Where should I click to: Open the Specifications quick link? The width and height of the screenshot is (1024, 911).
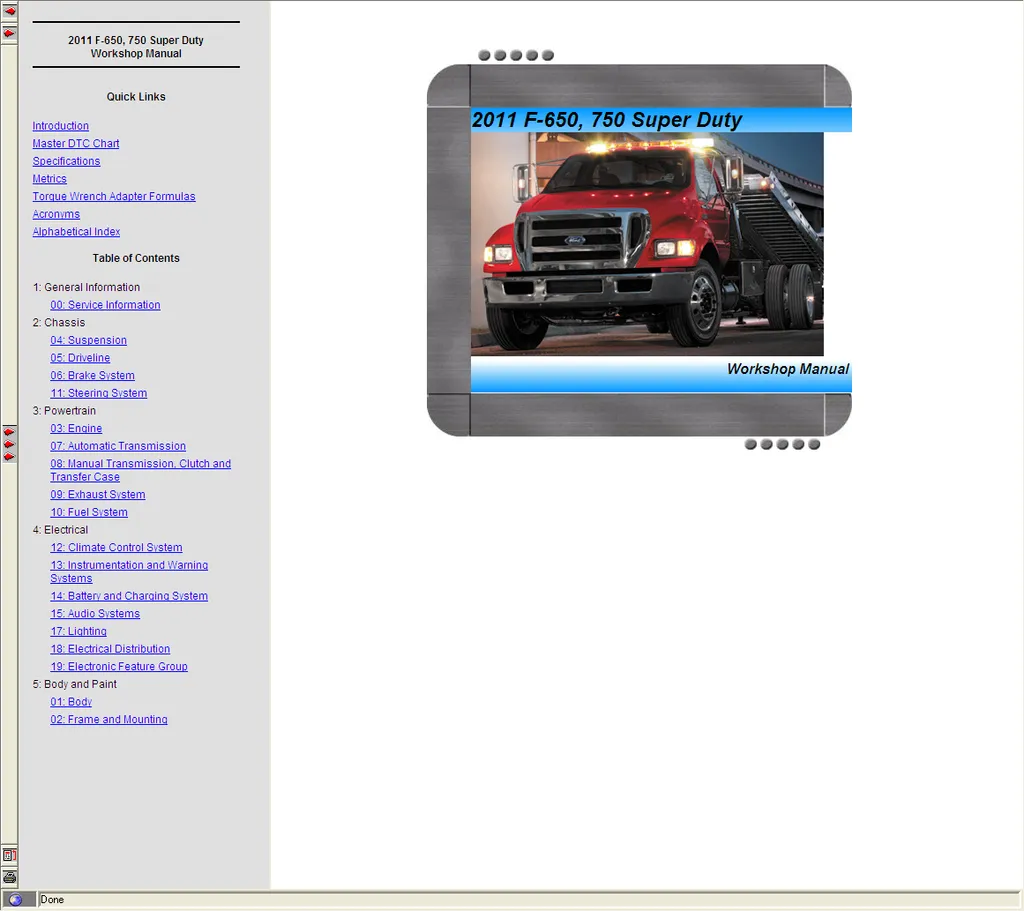pyautogui.click(x=67, y=161)
